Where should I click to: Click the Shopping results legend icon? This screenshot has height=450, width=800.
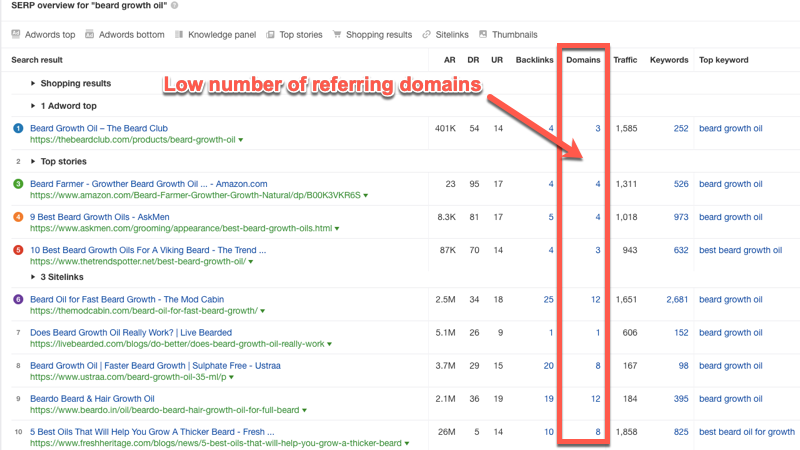pyautogui.click(x=336, y=35)
